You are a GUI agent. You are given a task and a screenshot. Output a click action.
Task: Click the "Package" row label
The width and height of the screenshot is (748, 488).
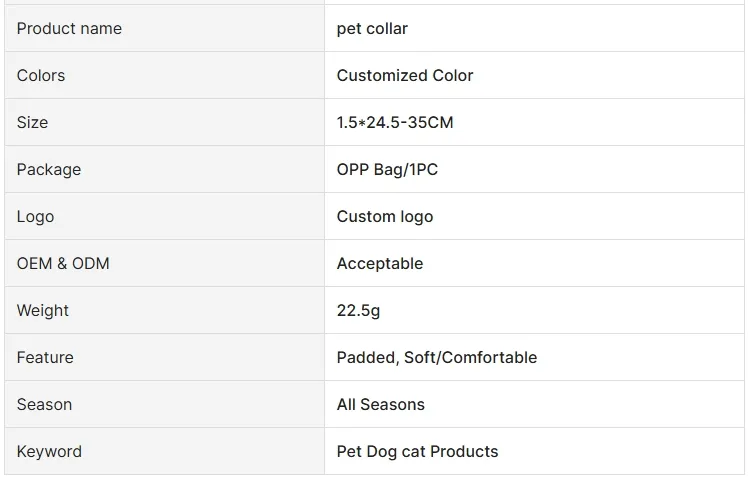[x=49, y=169]
